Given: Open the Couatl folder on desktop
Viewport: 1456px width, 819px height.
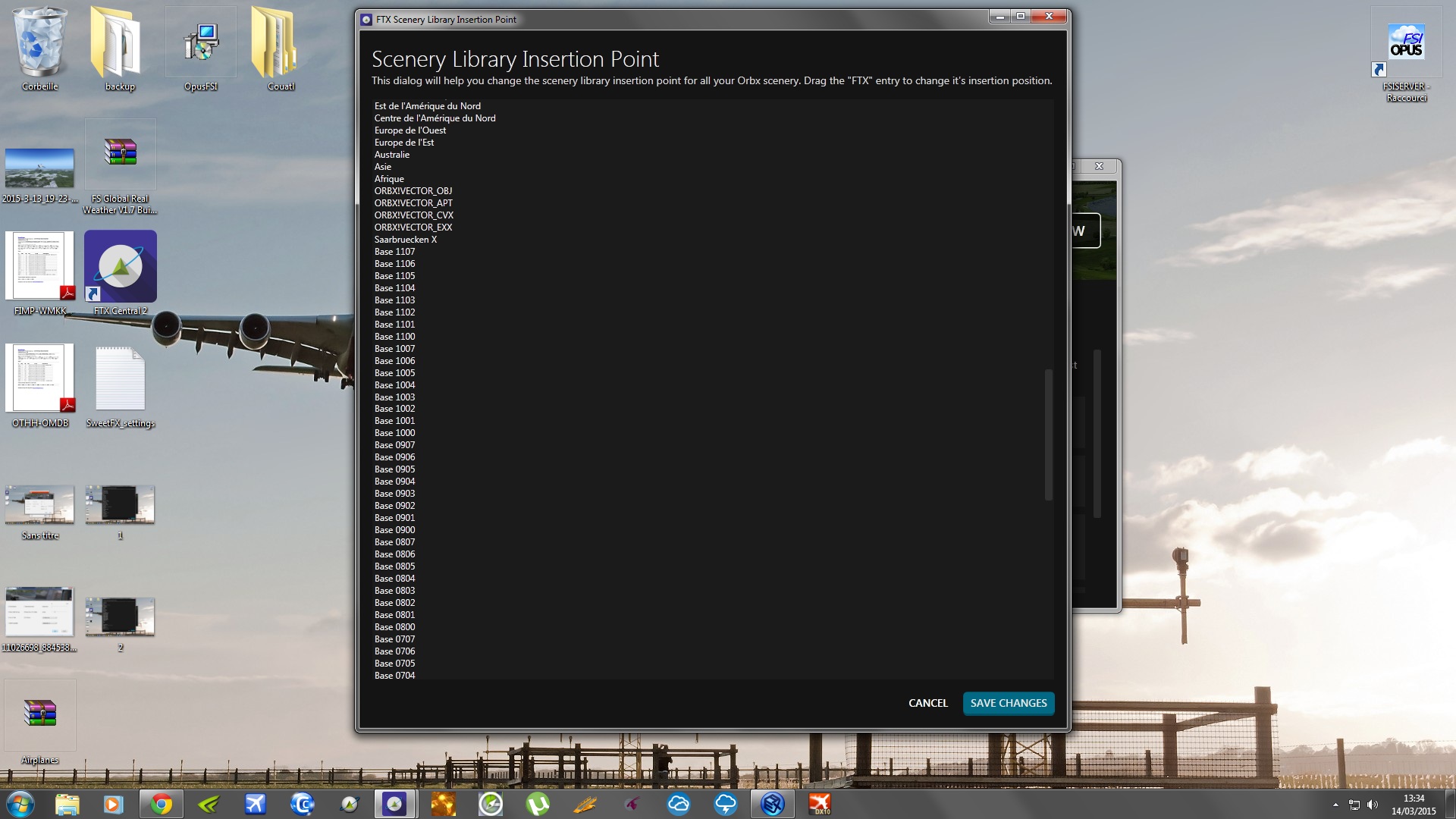Looking at the screenshot, I should (x=279, y=49).
